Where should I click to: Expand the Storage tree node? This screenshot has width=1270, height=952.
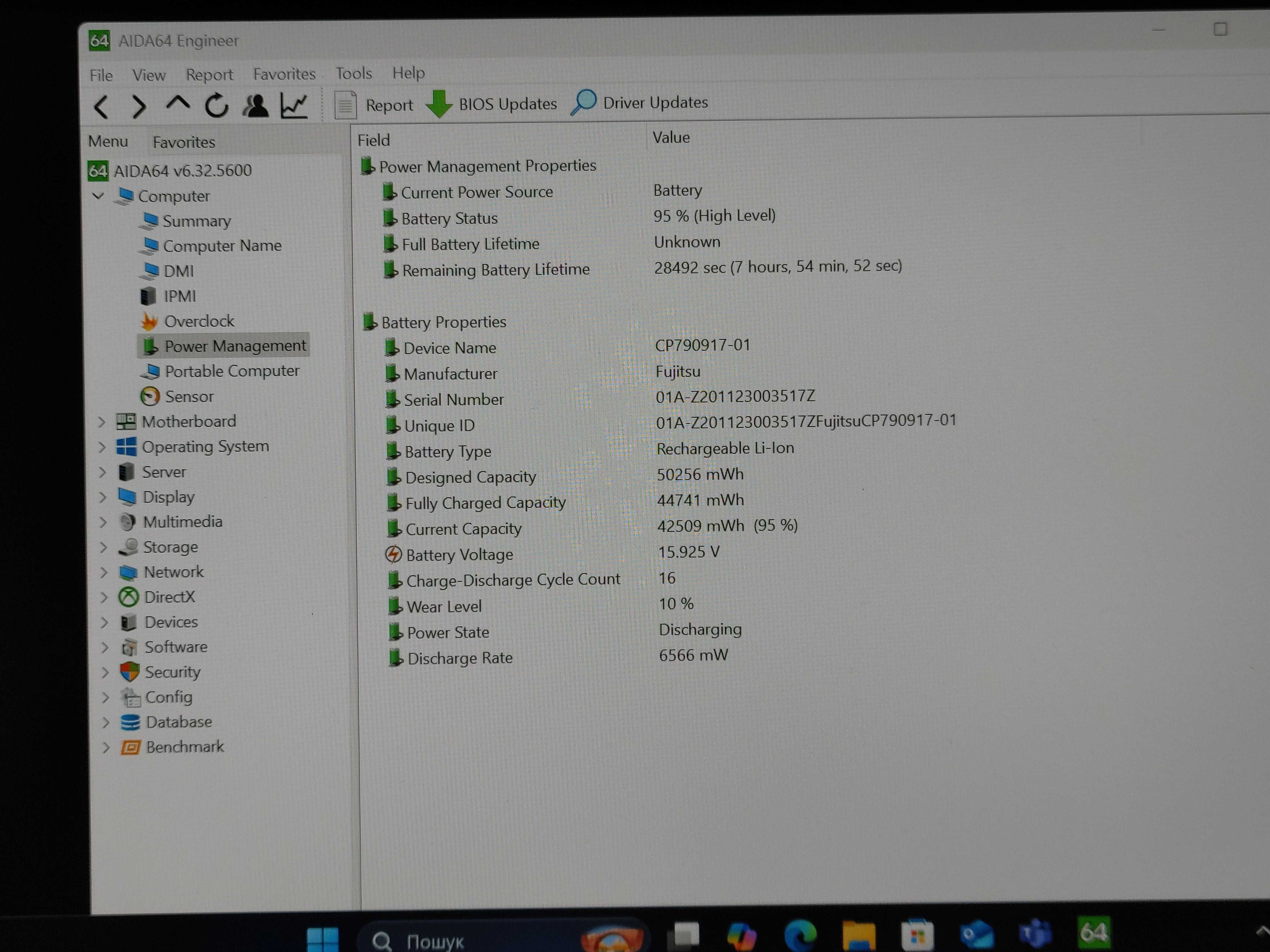103,547
